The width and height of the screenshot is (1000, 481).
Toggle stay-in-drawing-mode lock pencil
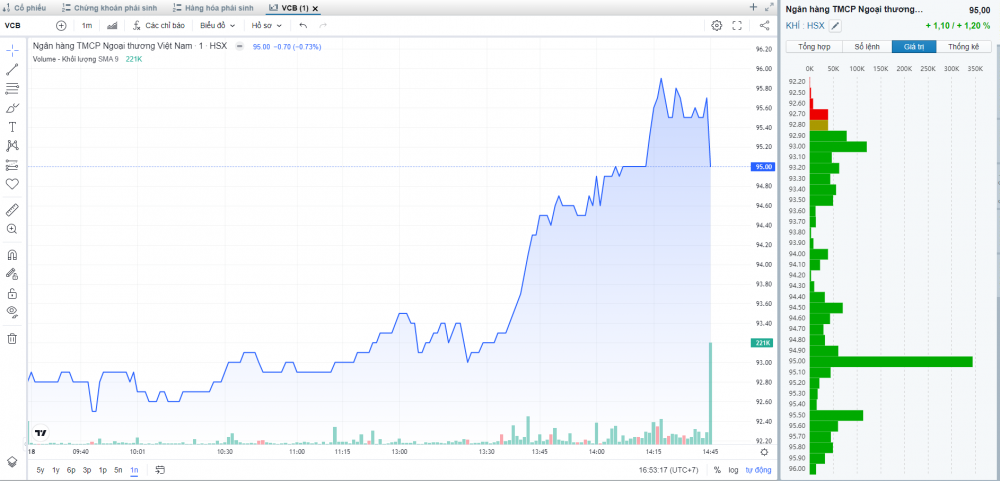12,274
